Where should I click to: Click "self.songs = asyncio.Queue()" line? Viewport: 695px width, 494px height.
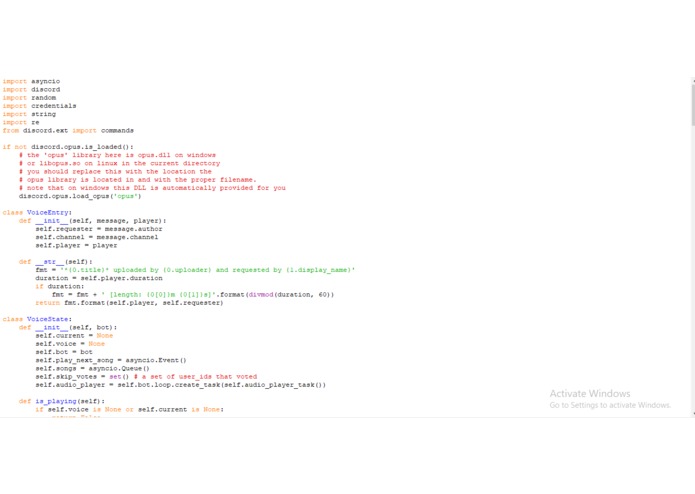pyautogui.click(x=93, y=368)
